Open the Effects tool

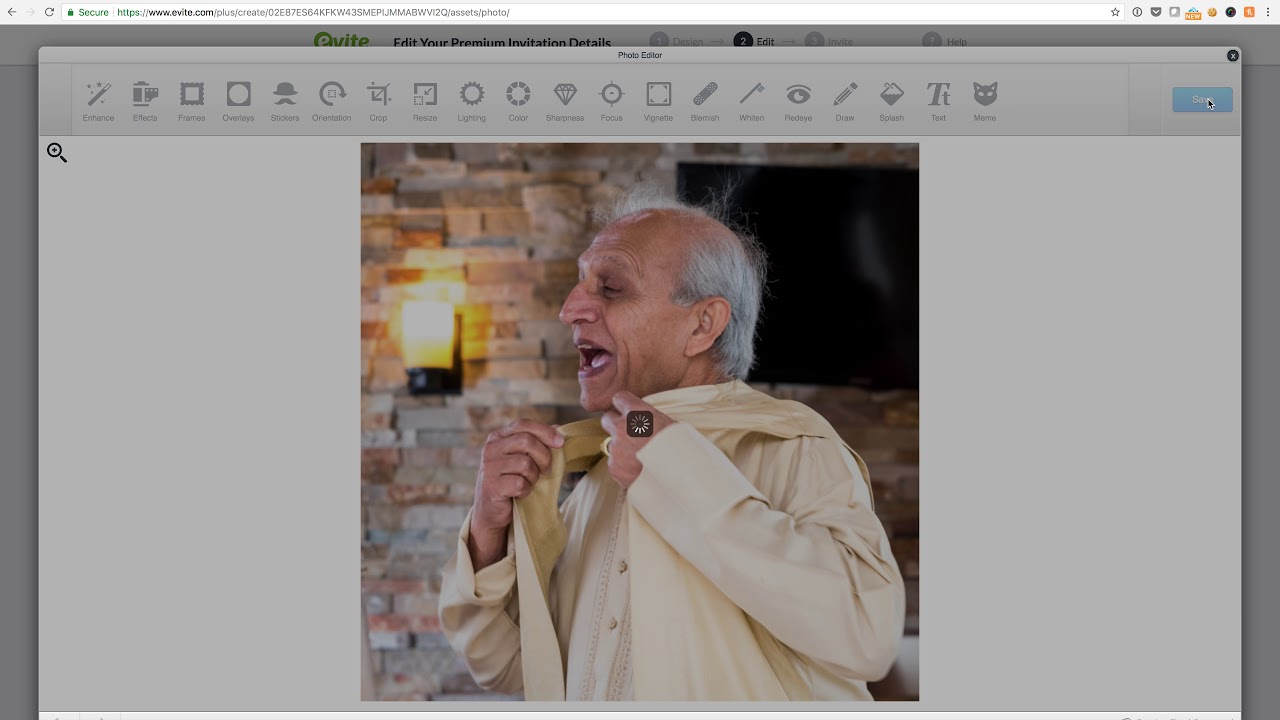145,101
